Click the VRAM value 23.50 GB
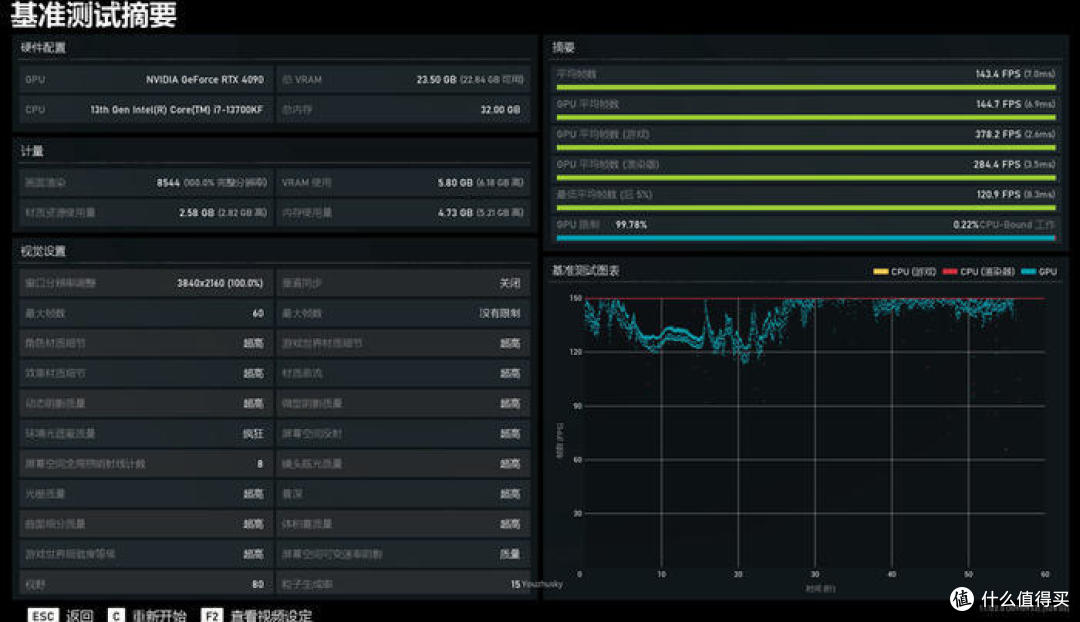This screenshot has width=1080, height=622. point(436,80)
